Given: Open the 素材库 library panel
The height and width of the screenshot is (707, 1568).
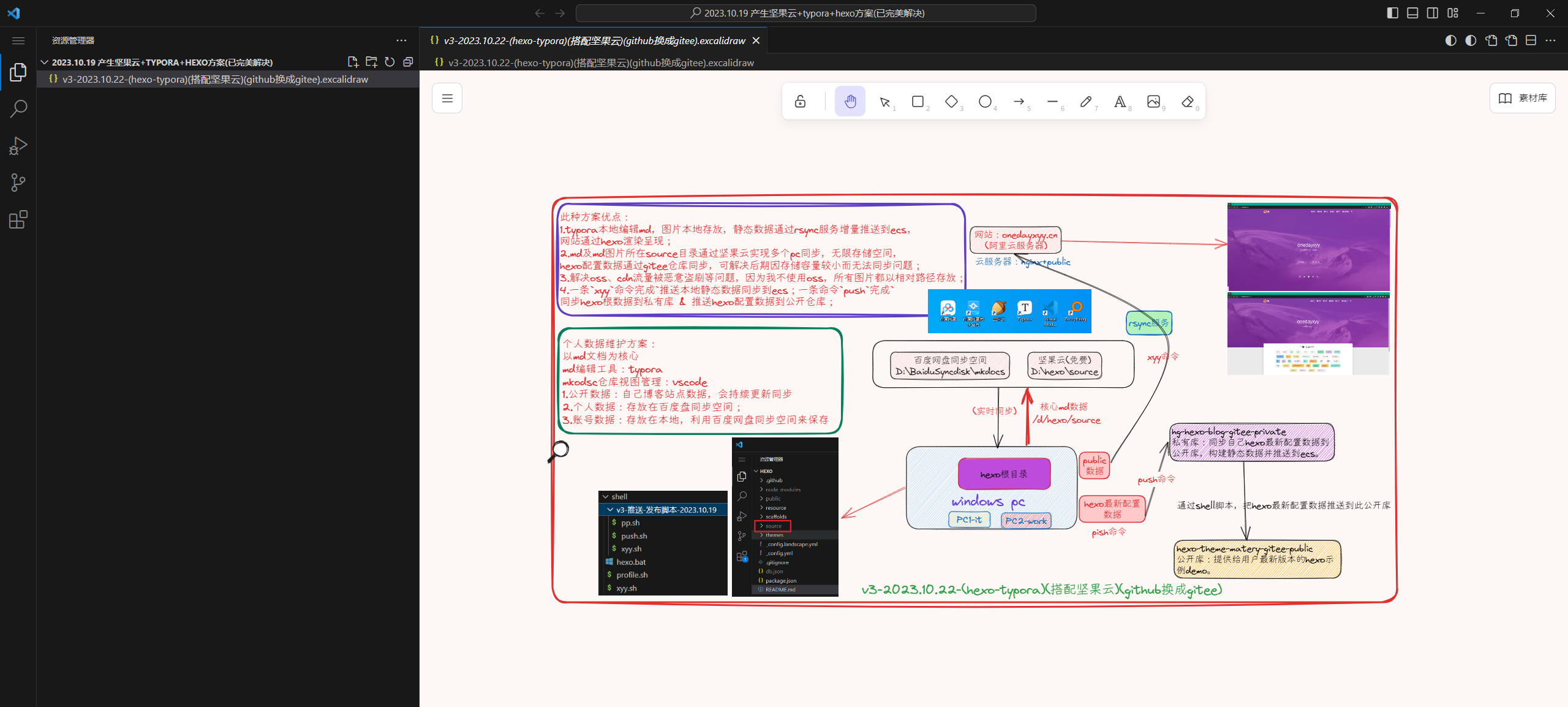Looking at the screenshot, I should [x=1522, y=98].
